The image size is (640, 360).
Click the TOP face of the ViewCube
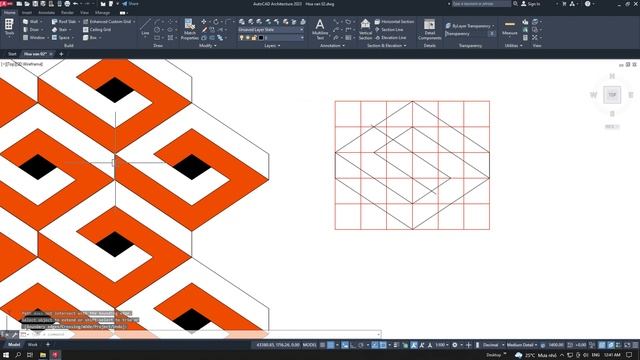612,95
